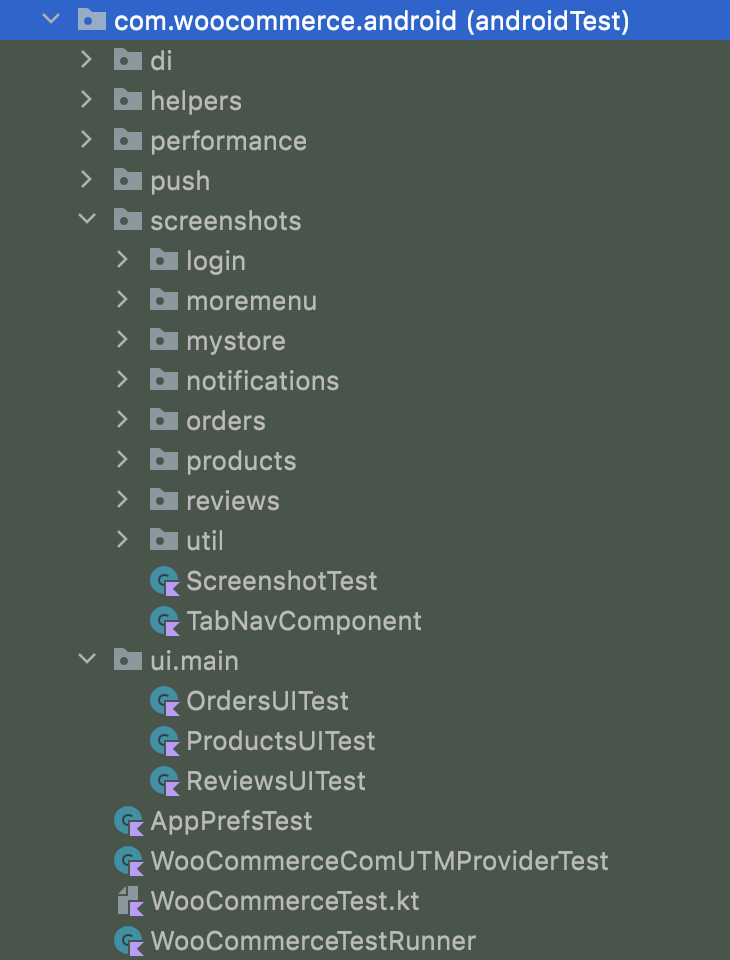
Task: Click the OrdersUITest Kotlin class icon
Action: point(165,701)
